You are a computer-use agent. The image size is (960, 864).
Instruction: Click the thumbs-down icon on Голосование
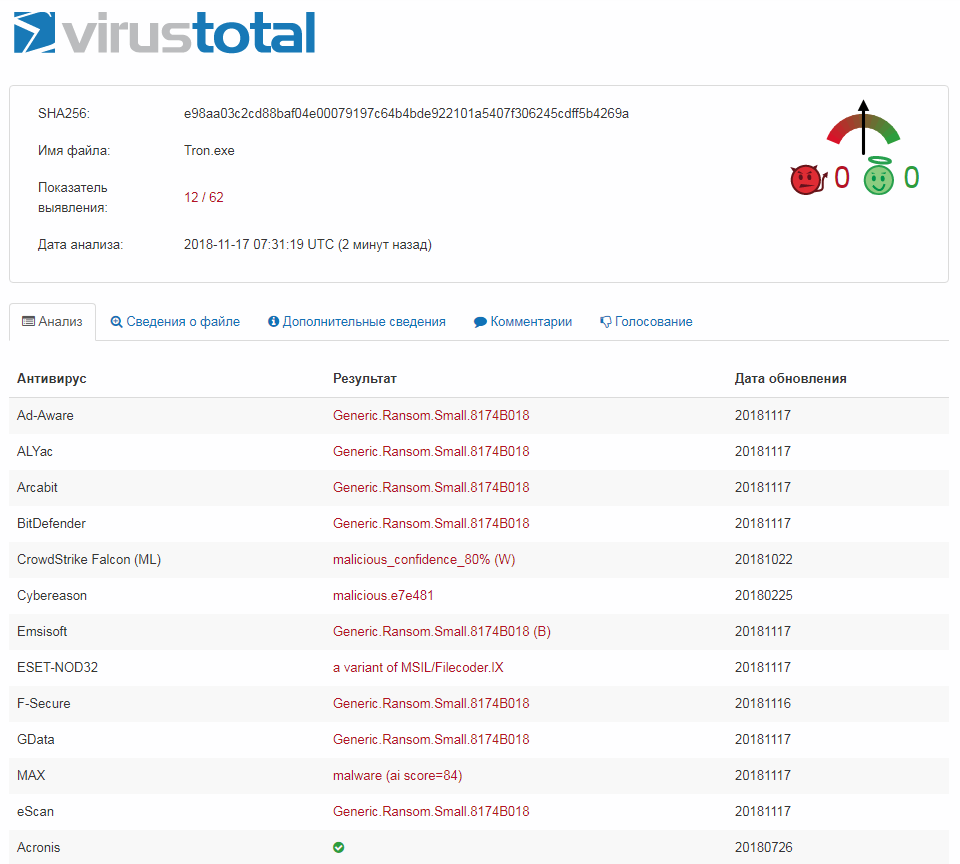606,322
